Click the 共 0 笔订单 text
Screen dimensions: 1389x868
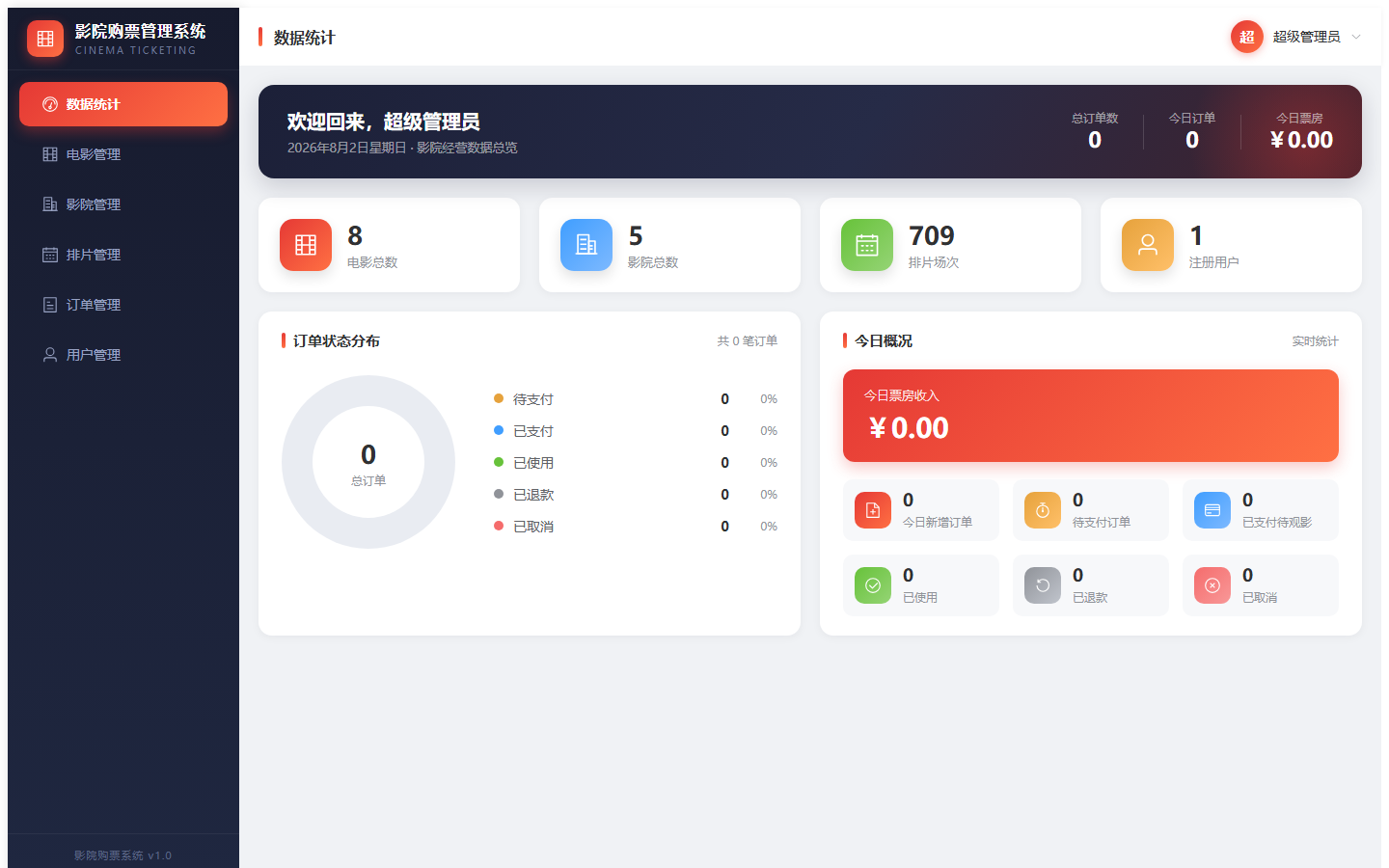748,340
